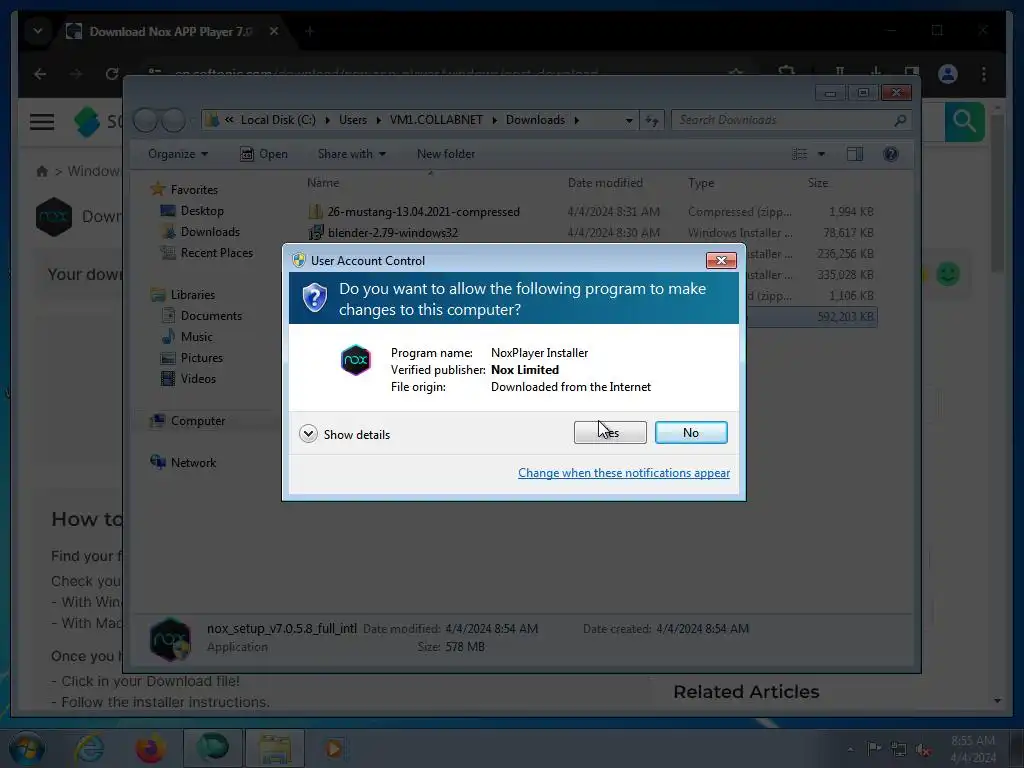
Task: Open browser profile avatar icon
Action: point(948,74)
